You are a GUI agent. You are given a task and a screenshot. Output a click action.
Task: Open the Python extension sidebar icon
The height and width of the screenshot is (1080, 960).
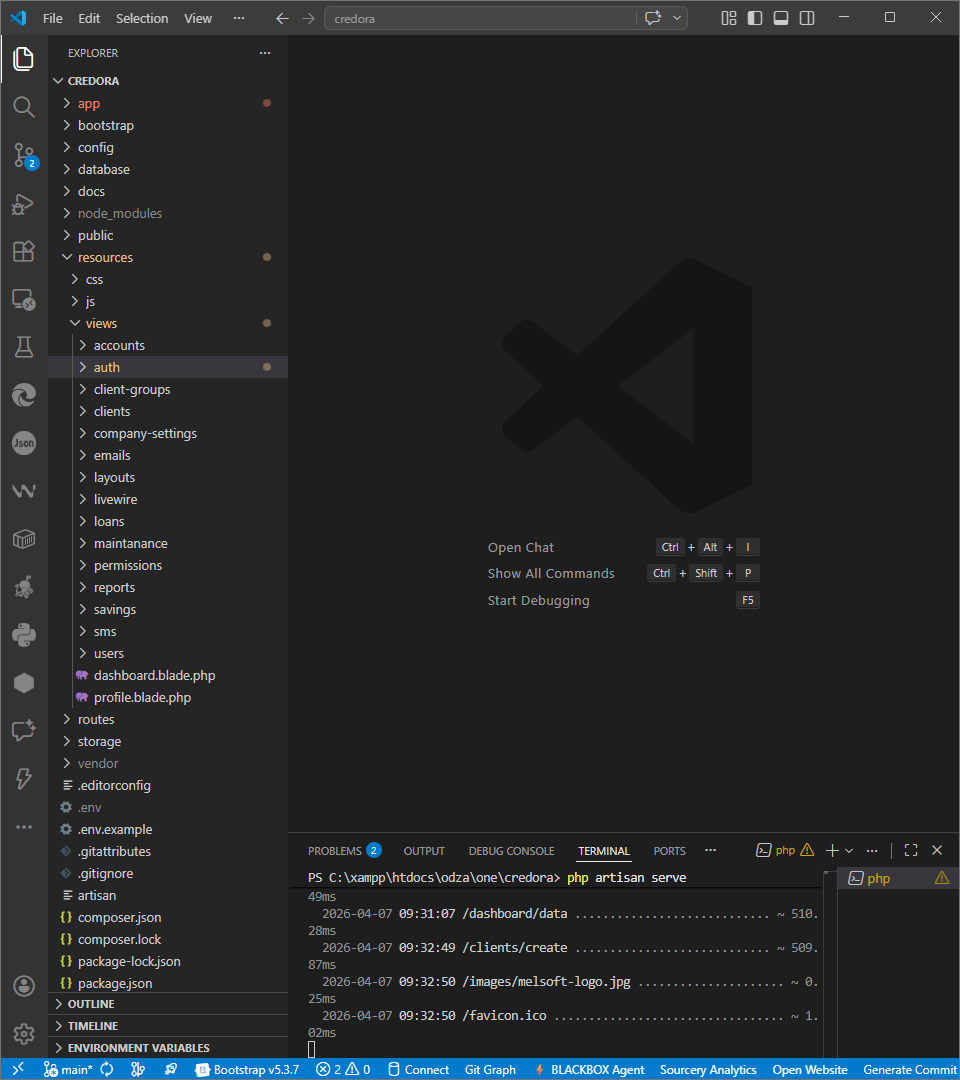coord(24,634)
